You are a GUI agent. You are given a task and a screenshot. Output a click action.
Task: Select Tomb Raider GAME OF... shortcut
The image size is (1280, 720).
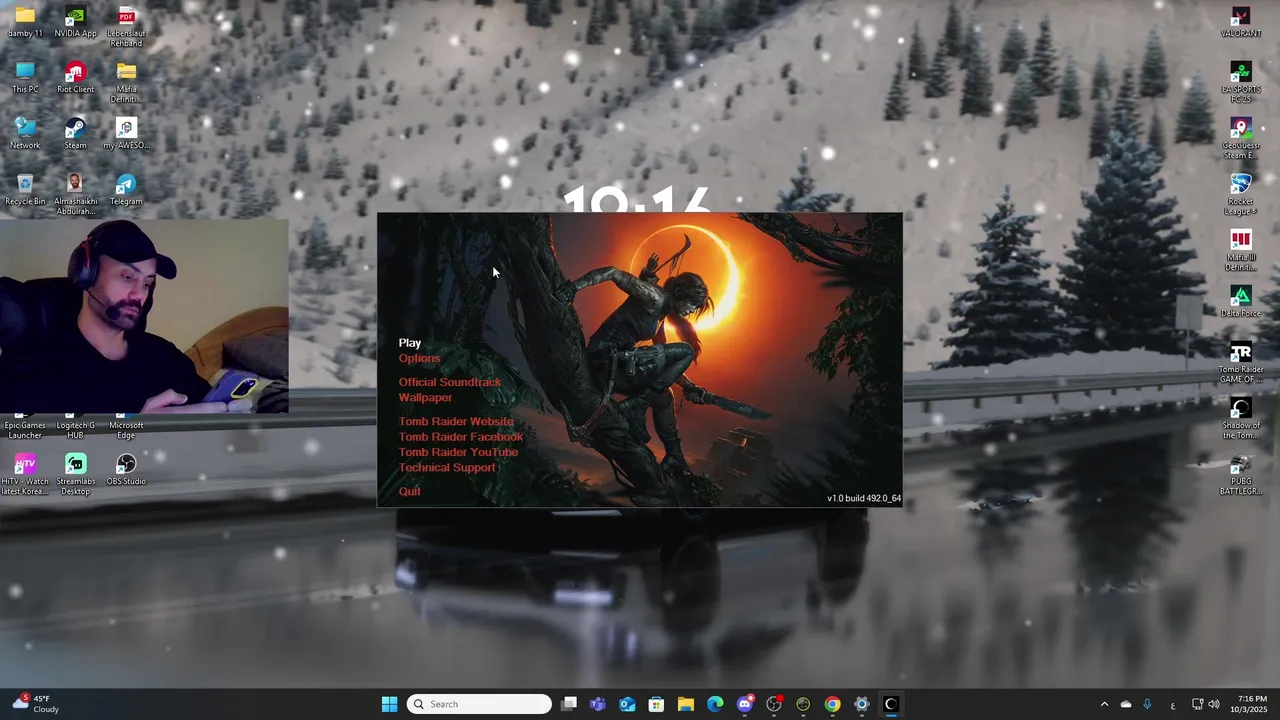tap(1241, 363)
